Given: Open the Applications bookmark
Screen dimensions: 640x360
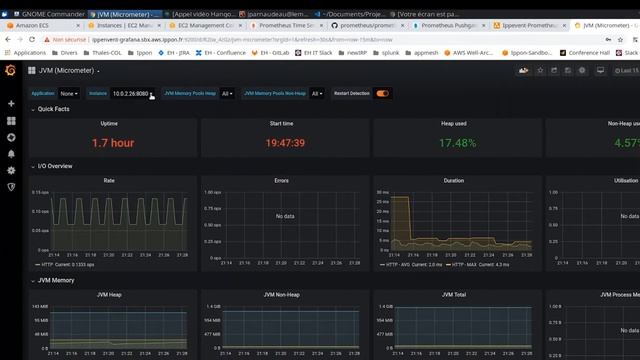Looking at the screenshot, I should (25, 53).
